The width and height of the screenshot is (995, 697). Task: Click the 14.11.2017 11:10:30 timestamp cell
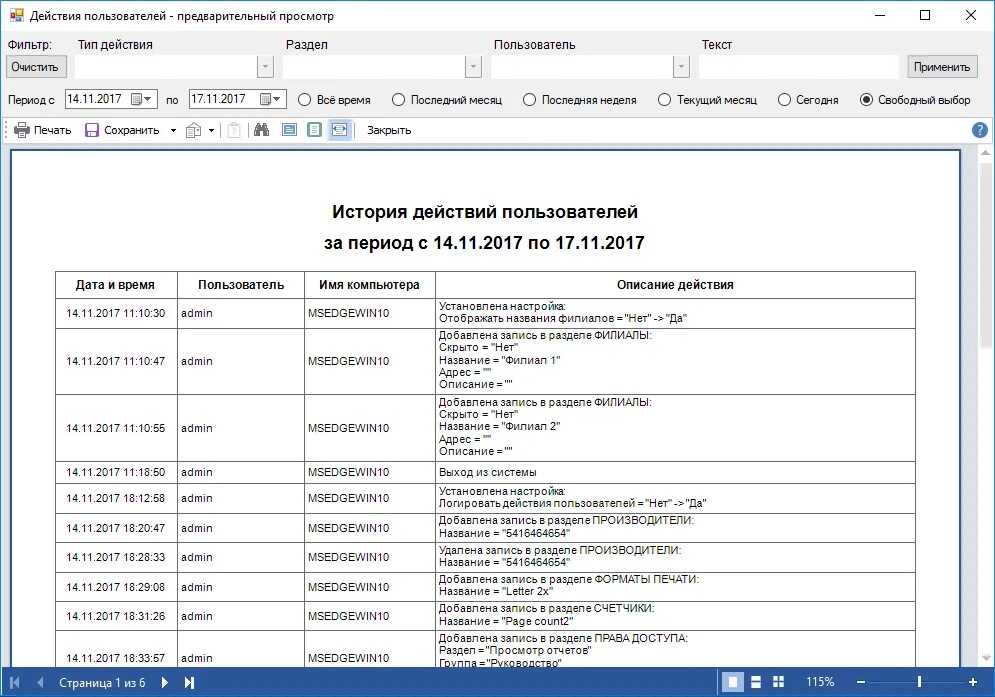click(115, 313)
